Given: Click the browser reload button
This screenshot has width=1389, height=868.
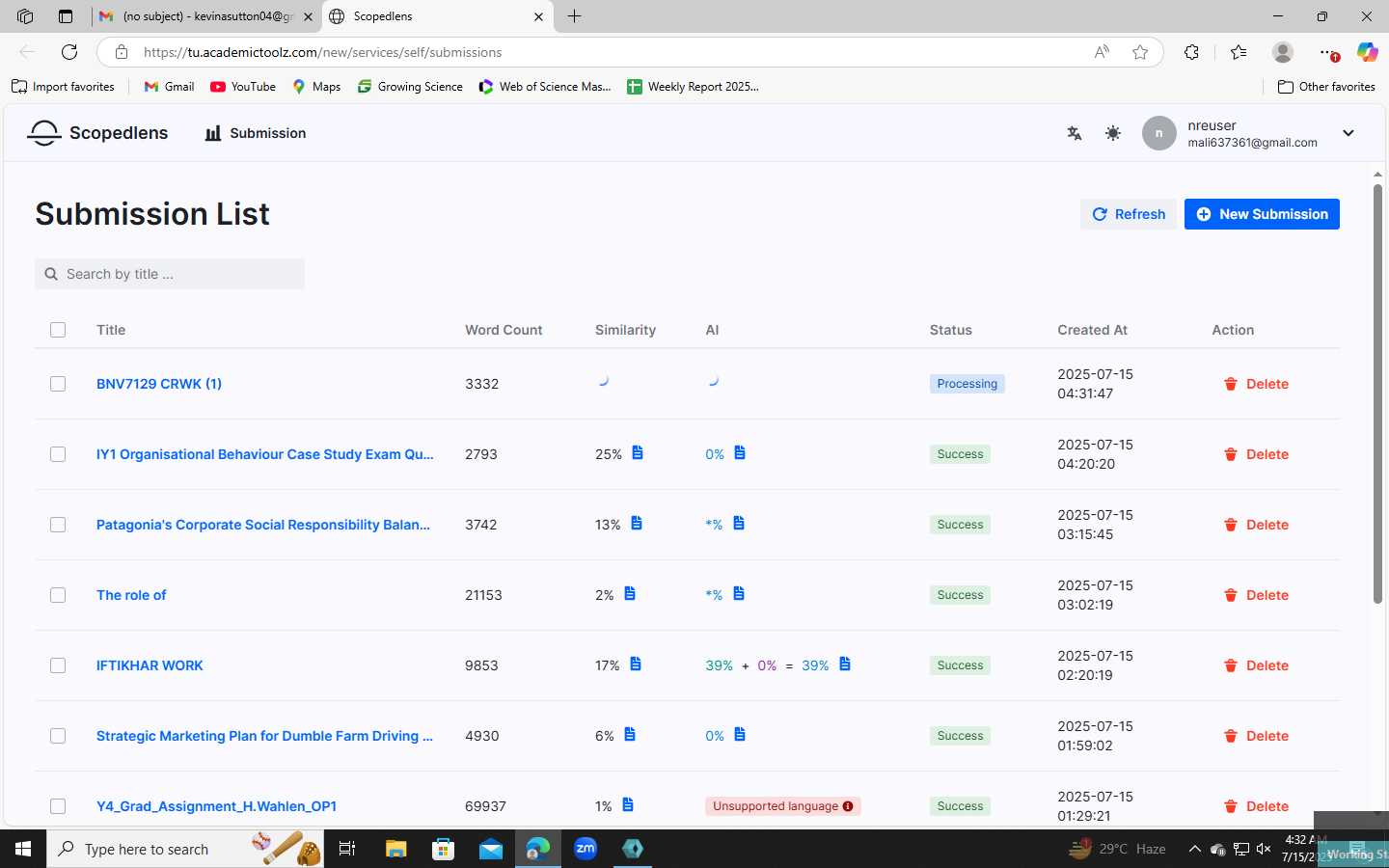Looking at the screenshot, I should 69,52.
